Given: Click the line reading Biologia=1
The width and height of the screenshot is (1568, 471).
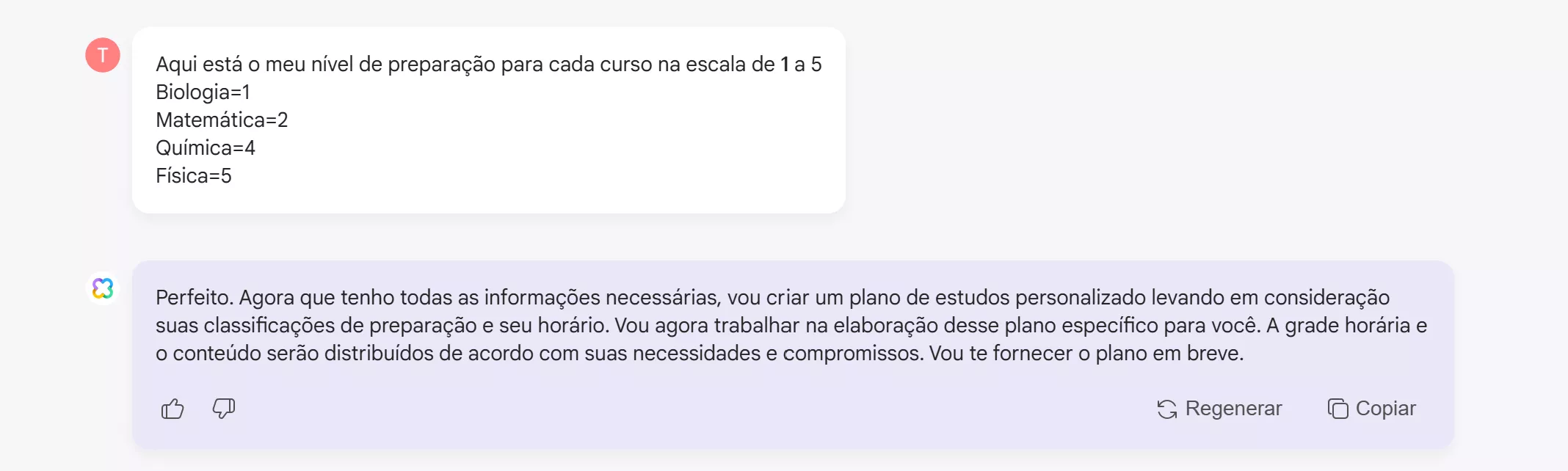Looking at the screenshot, I should pos(203,92).
